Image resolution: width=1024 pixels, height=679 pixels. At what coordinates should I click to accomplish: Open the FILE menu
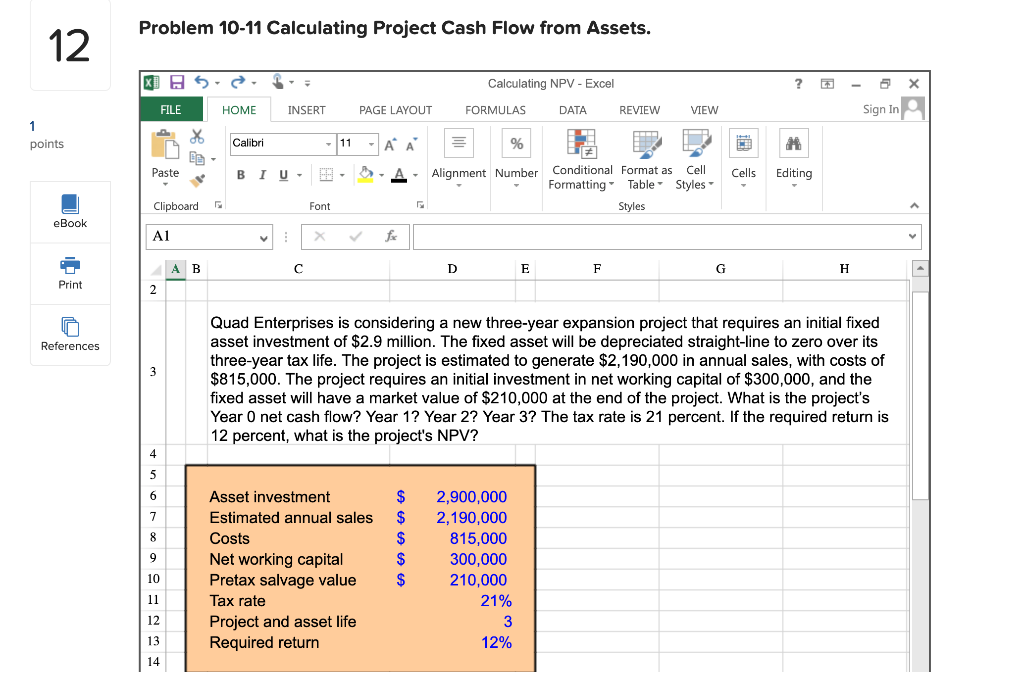[x=170, y=109]
